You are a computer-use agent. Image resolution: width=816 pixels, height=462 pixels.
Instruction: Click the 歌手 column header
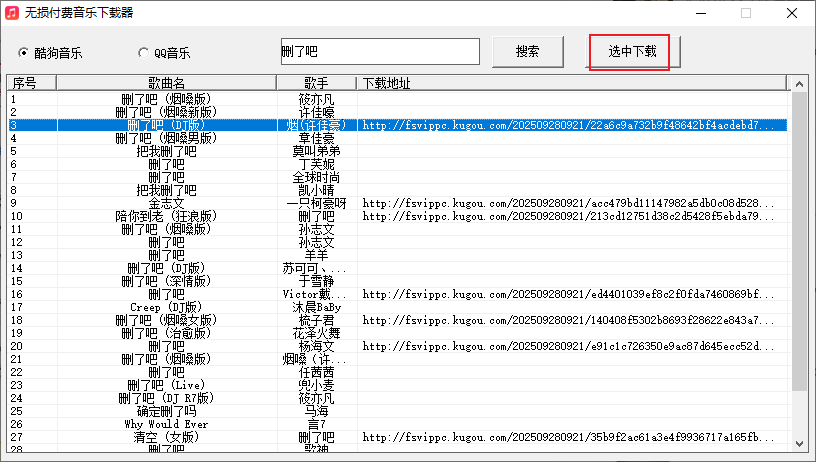[316, 83]
